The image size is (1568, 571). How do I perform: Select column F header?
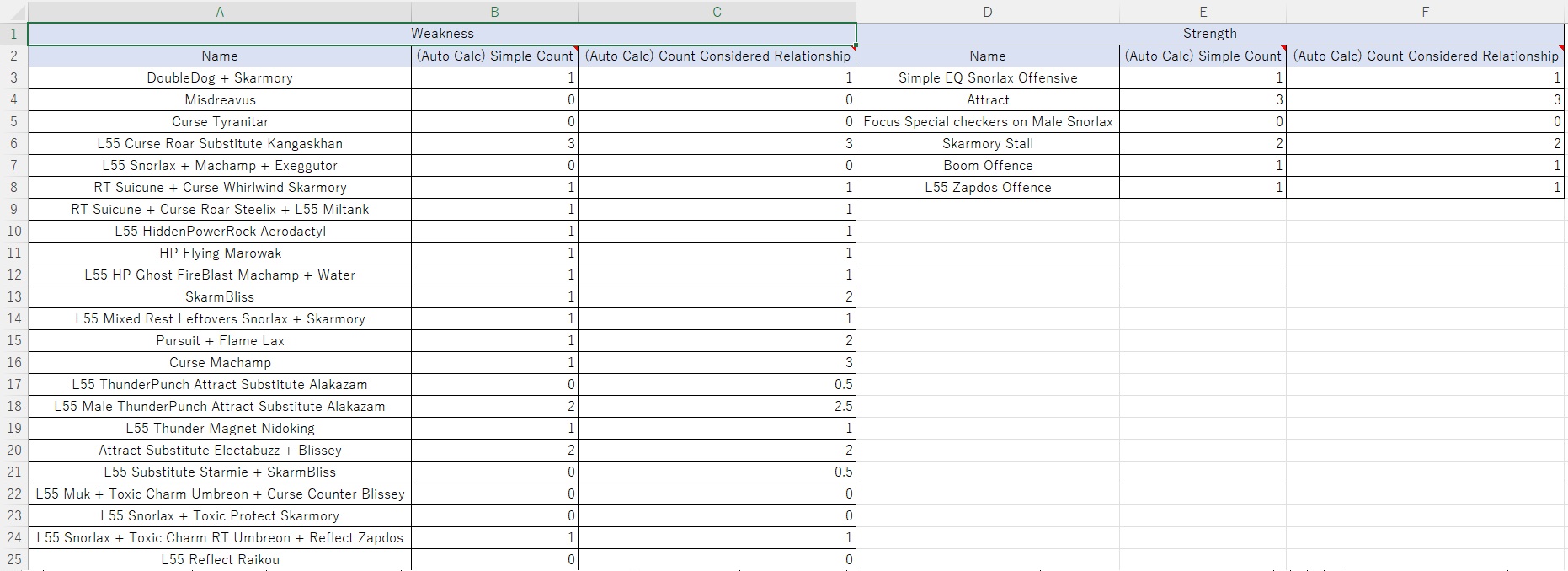click(x=1425, y=12)
